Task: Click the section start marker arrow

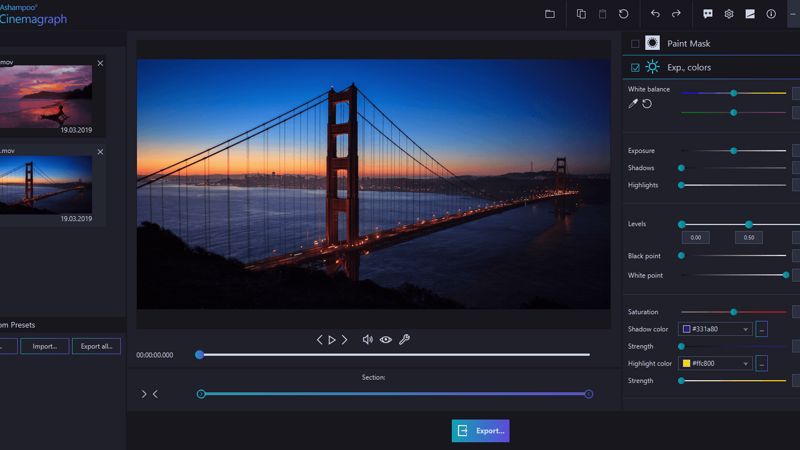Action: [144, 394]
